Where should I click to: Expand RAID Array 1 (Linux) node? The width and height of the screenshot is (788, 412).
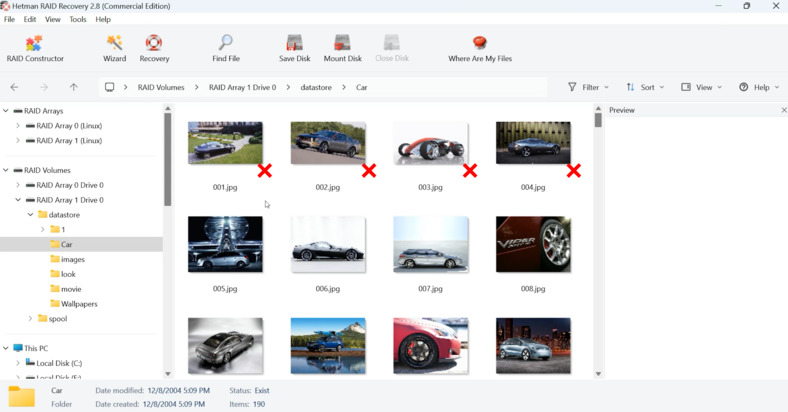(18, 140)
